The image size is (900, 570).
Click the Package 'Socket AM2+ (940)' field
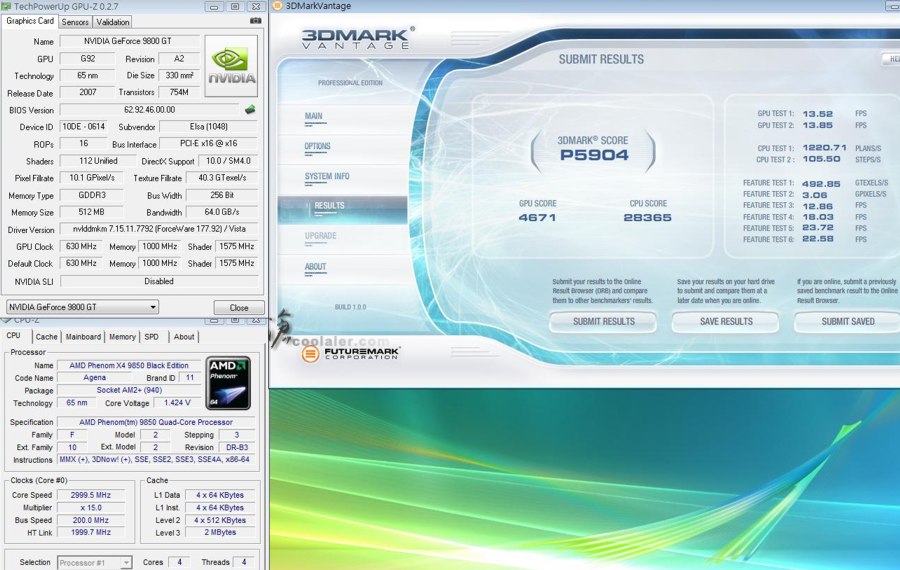pyautogui.click(x=129, y=390)
